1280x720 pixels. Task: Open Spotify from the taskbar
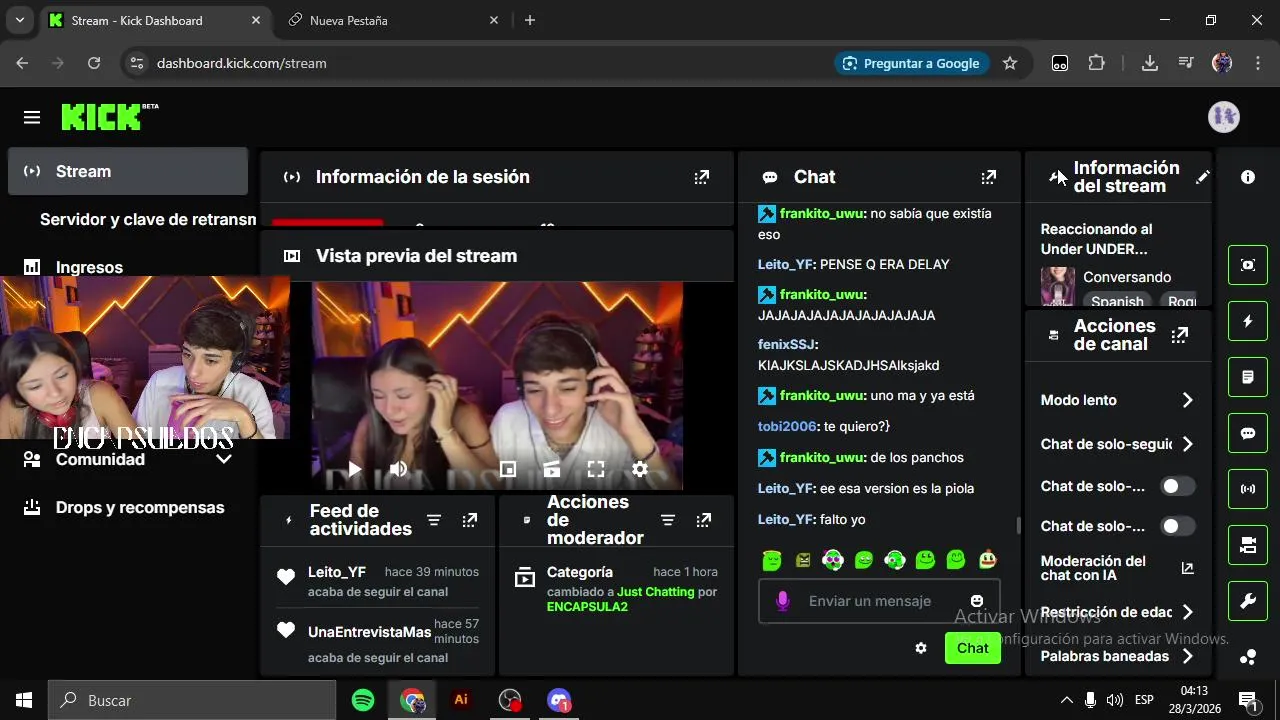click(x=363, y=700)
